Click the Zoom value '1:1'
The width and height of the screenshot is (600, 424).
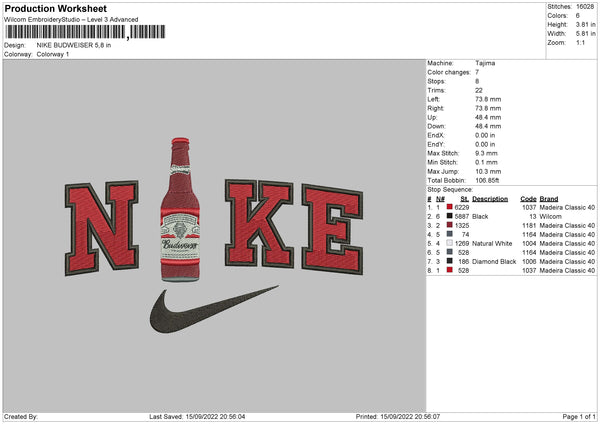(x=580, y=42)
